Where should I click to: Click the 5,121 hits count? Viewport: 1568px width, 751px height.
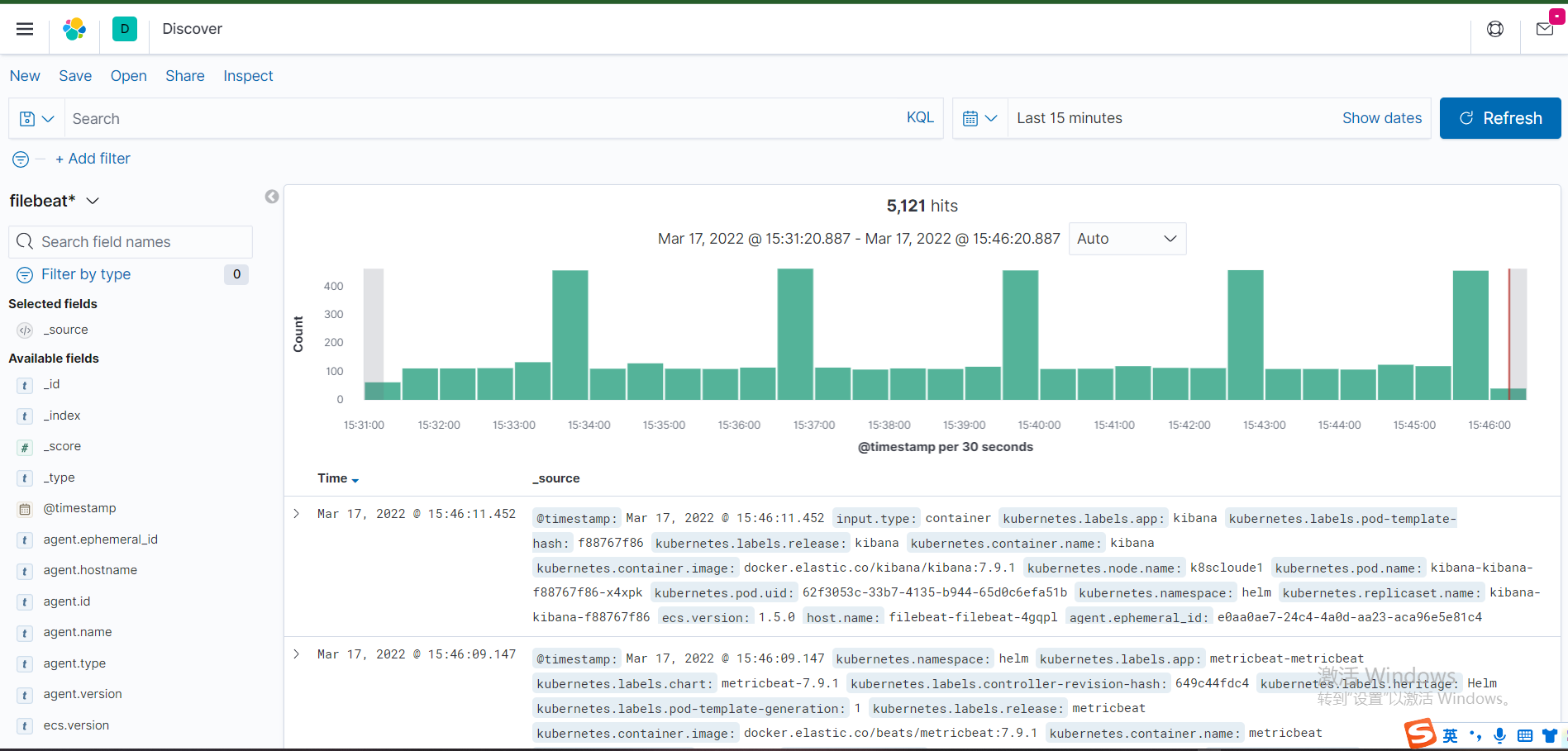click(x=922, y=206)
